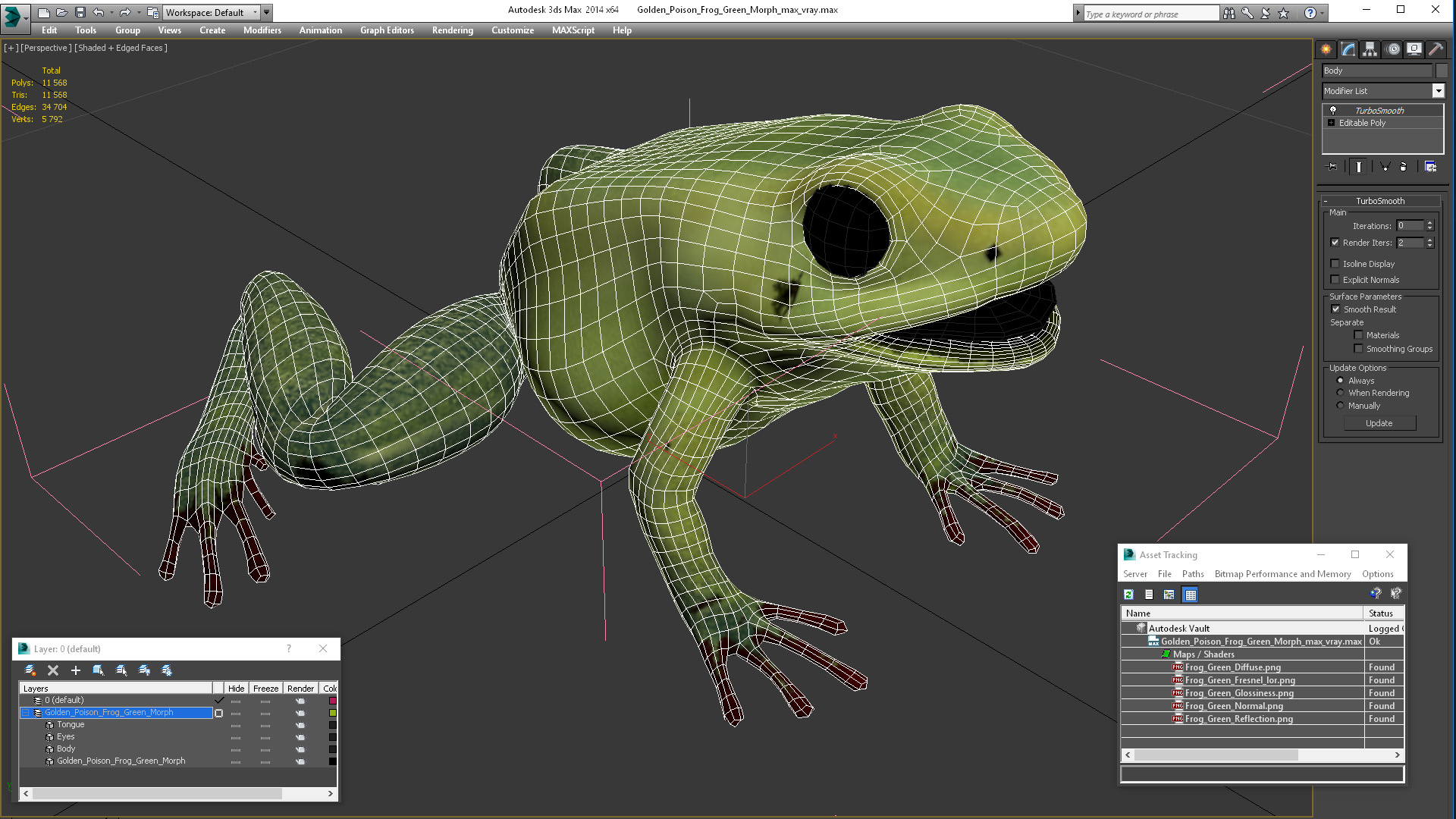Screen dimensions: 1456x819
Task: Click the list view icon in Asset Tracking
Action: (x=1149, y=595)
